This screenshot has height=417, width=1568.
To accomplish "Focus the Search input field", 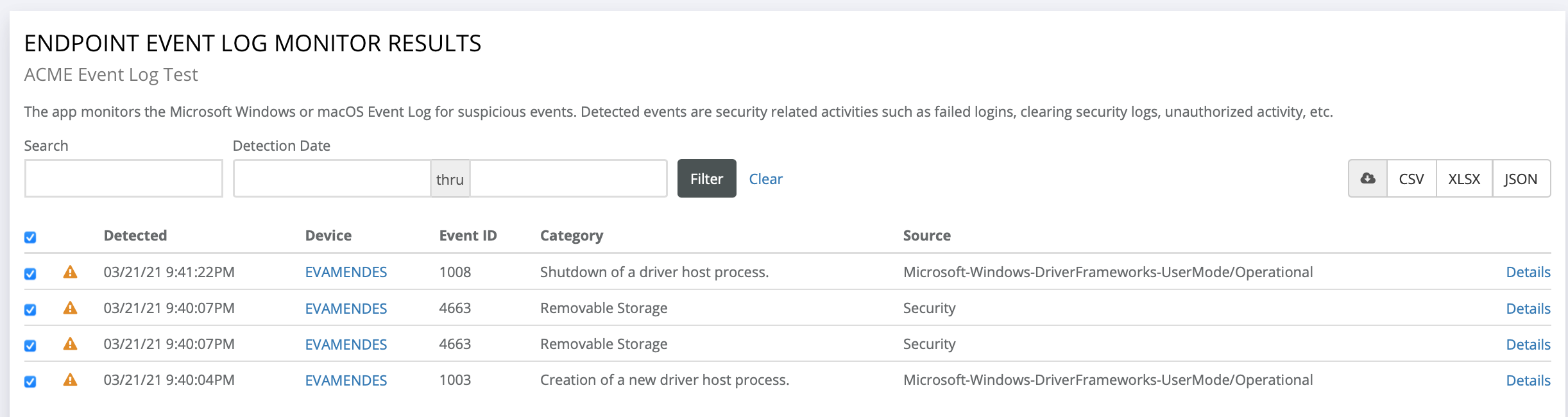I will tap(124, 178).
